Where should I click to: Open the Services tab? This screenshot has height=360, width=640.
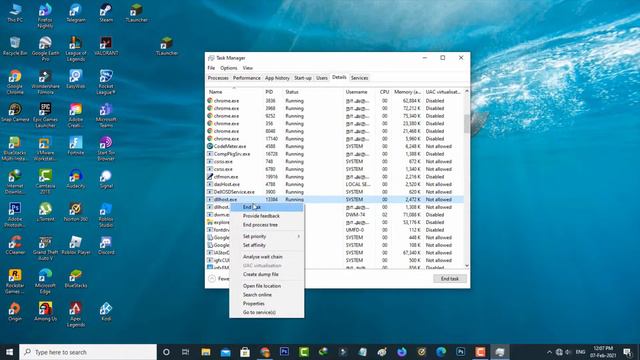pyautogui.click(x=359, y=78)
